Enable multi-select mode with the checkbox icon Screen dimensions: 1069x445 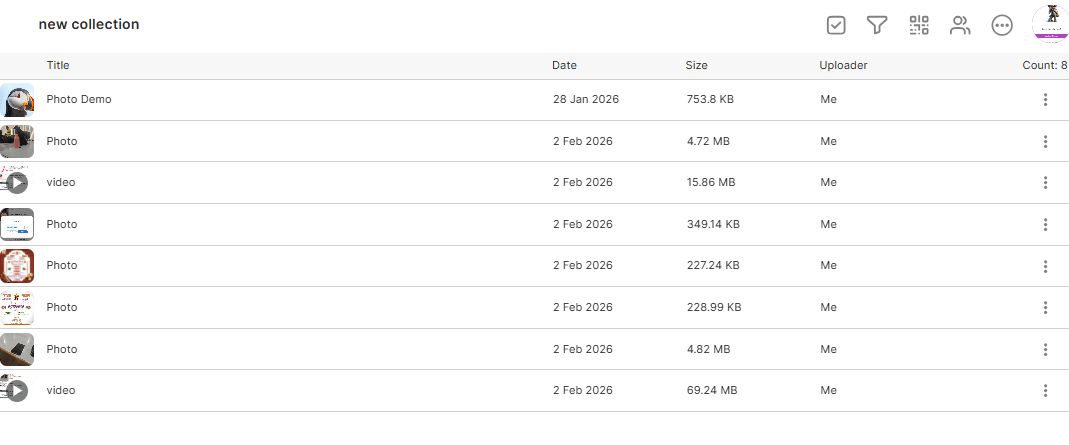pos(836,25)
